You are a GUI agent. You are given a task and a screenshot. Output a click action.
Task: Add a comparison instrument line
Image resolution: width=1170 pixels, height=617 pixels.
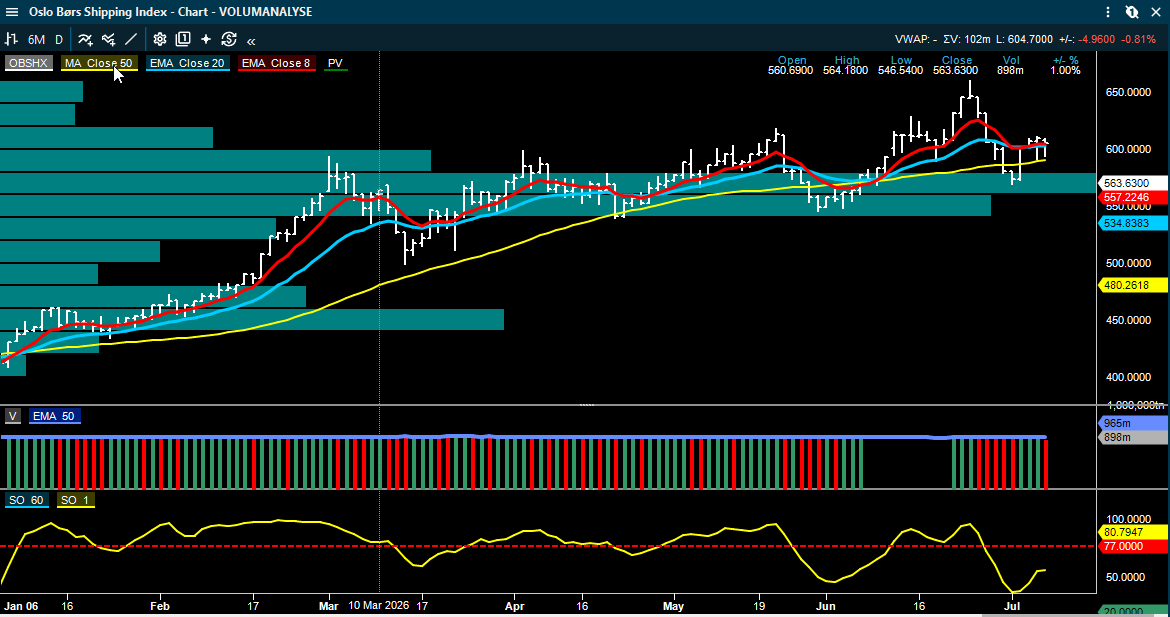(109, 40)
